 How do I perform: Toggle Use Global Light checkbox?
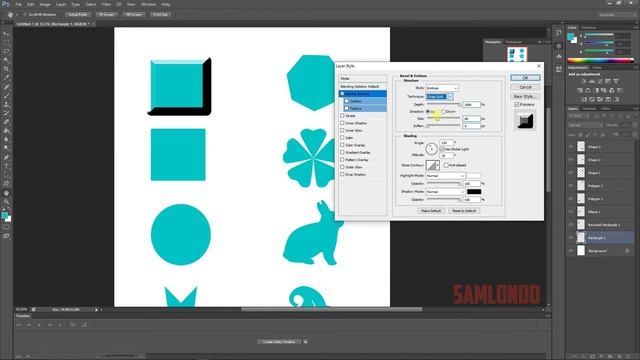442,149
